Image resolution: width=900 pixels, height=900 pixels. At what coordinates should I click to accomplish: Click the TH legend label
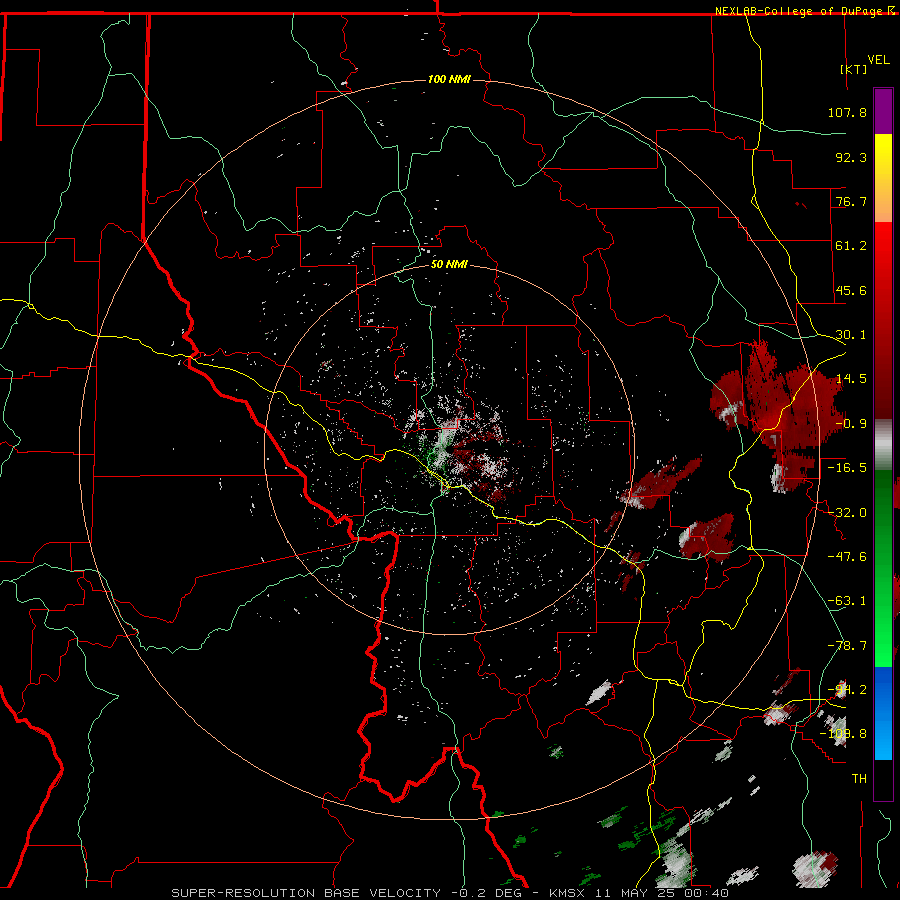click(x=859, y=779)
